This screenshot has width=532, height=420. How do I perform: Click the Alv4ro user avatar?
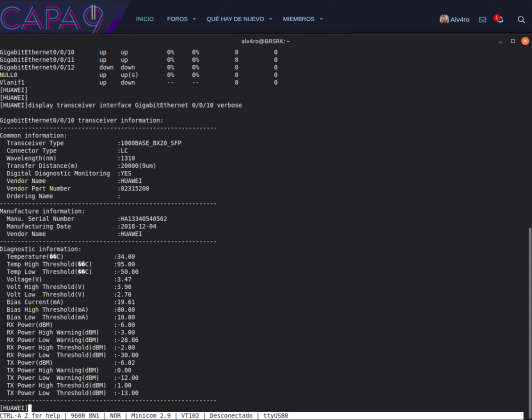coord(444,19)
